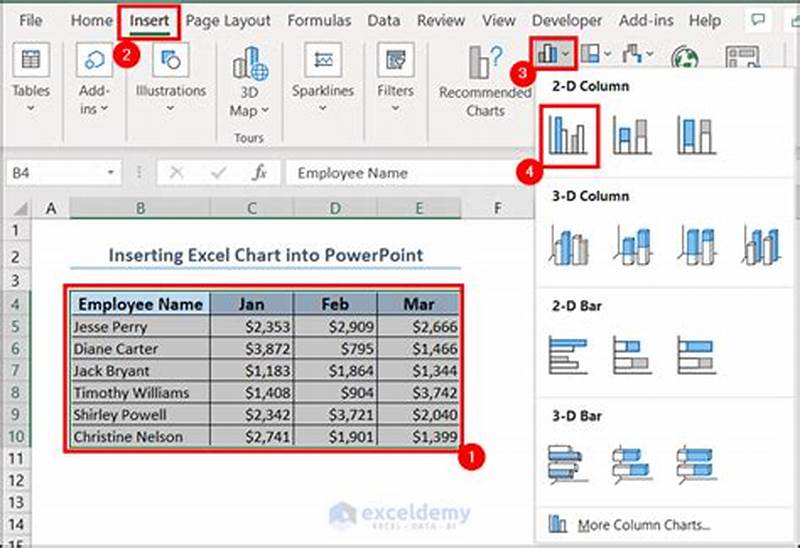Select 3-D Clustered Bar chart

coord(568,464)
